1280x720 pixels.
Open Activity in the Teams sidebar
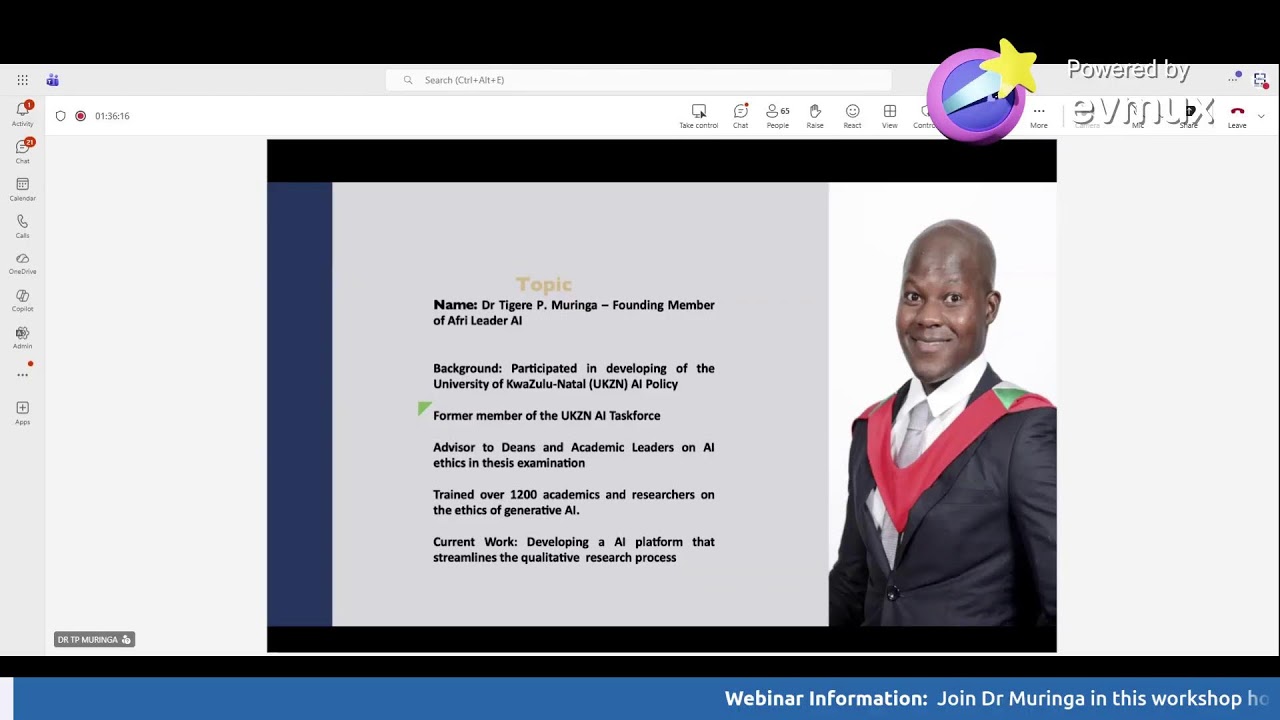pos(22,114)
